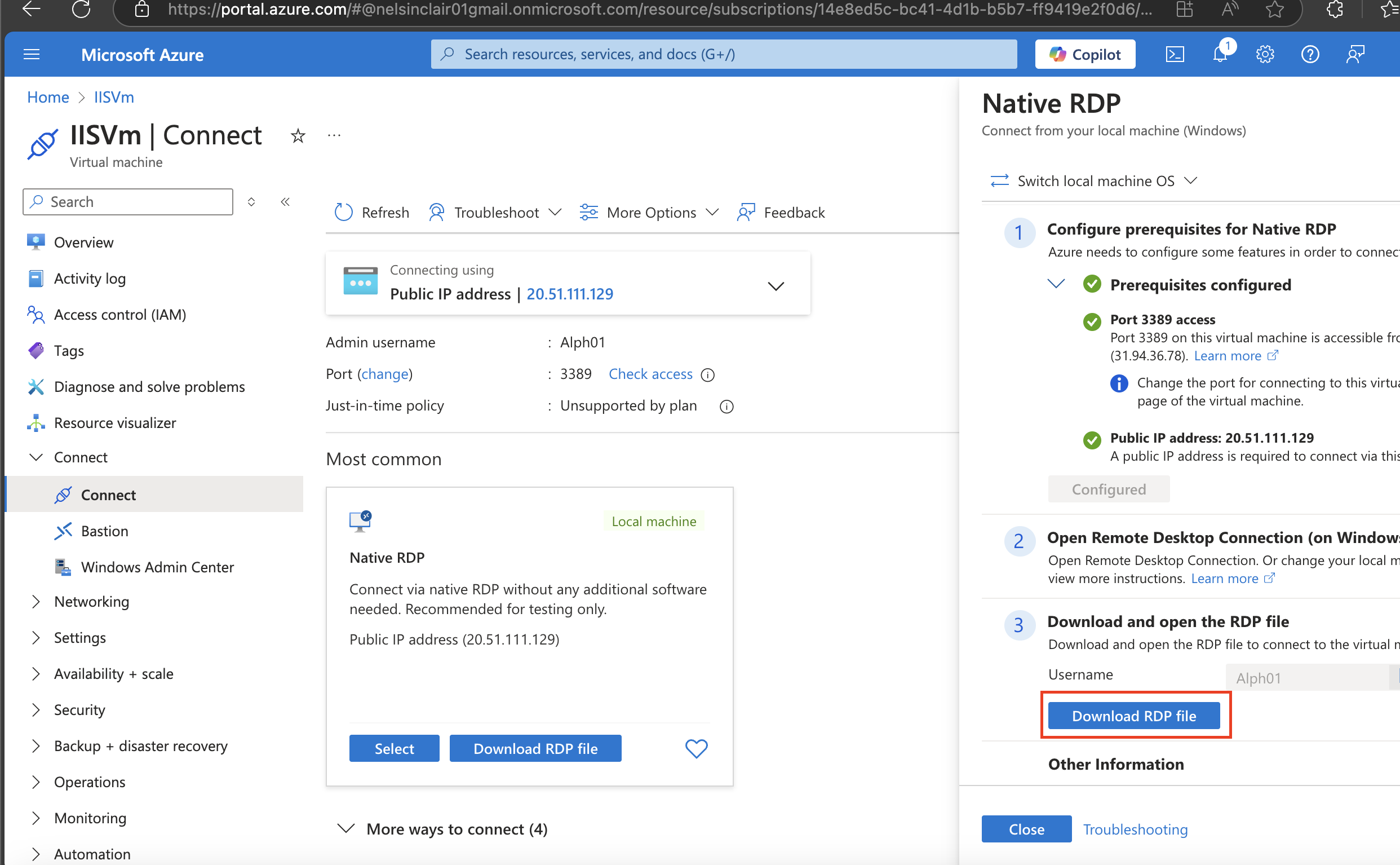Image resolution: width=1400 pixels, height=865 pixels.
Task: Open the Azure portal hamburger menu
Action: click(x=32, y=55)
